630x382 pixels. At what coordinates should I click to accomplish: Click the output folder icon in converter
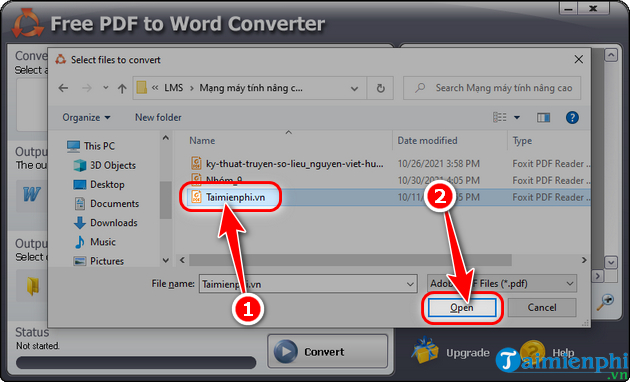32,286
